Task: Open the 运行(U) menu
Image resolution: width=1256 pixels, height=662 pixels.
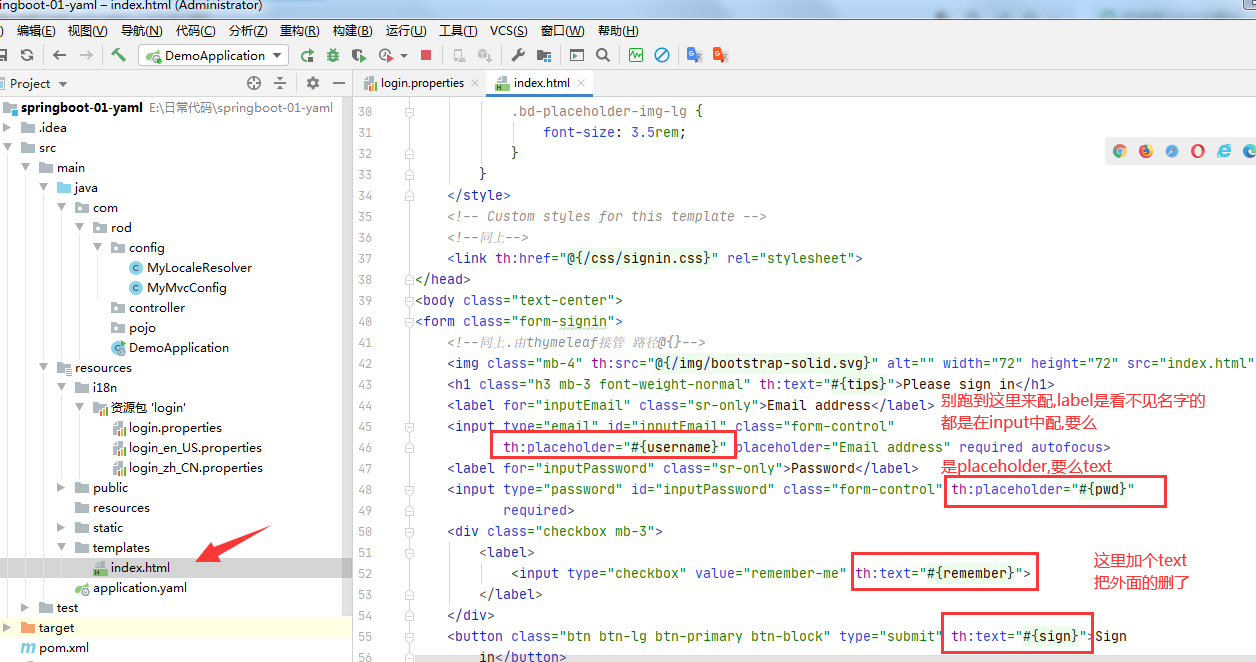Action: [x=404, y=30]
